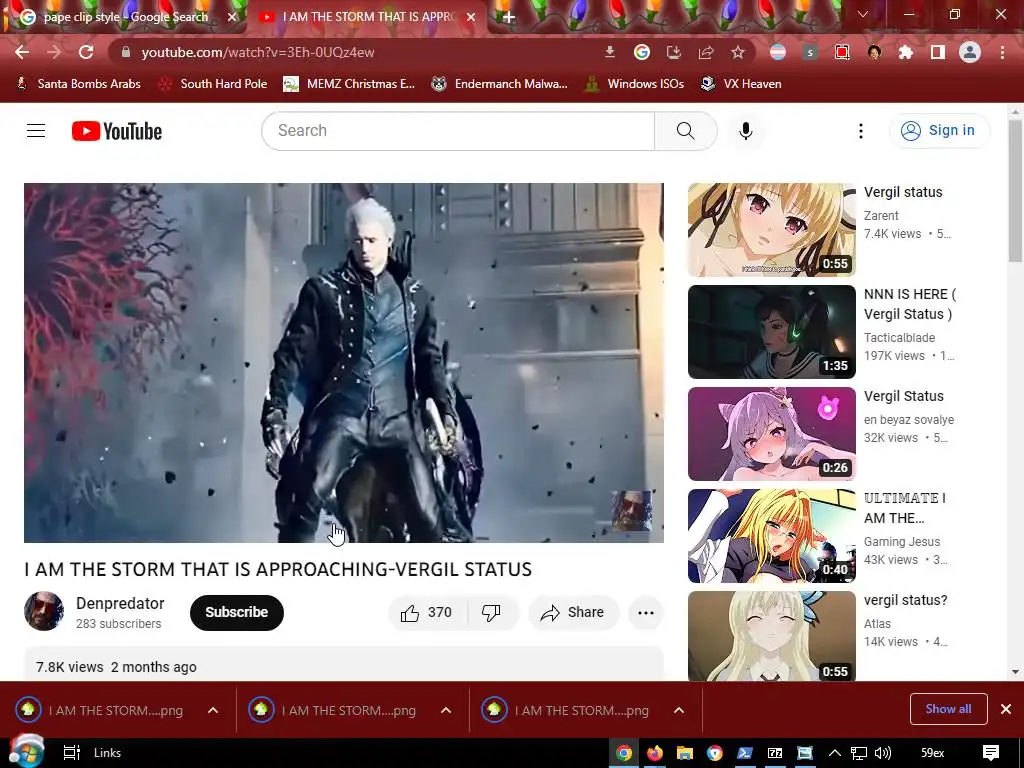Close the downloads bar
The width and height of the screenshot is (1024, 768).
tap(1006, 709)
